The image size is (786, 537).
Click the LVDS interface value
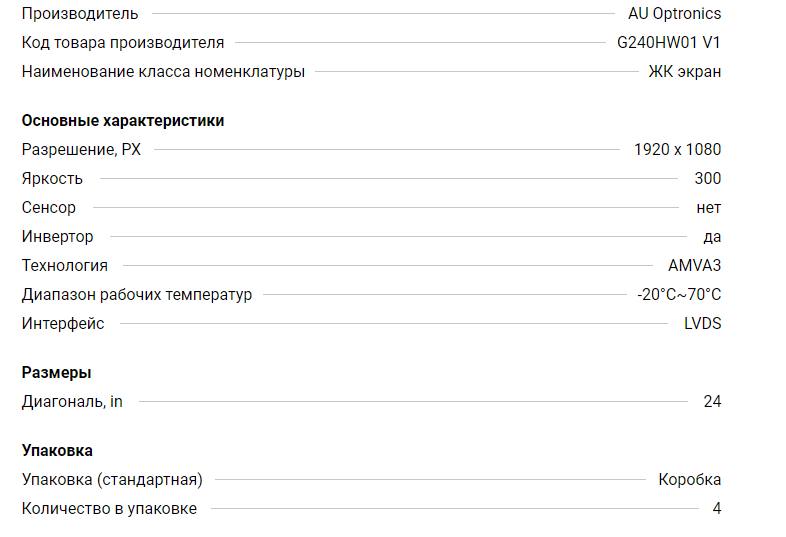pos(702,323)
